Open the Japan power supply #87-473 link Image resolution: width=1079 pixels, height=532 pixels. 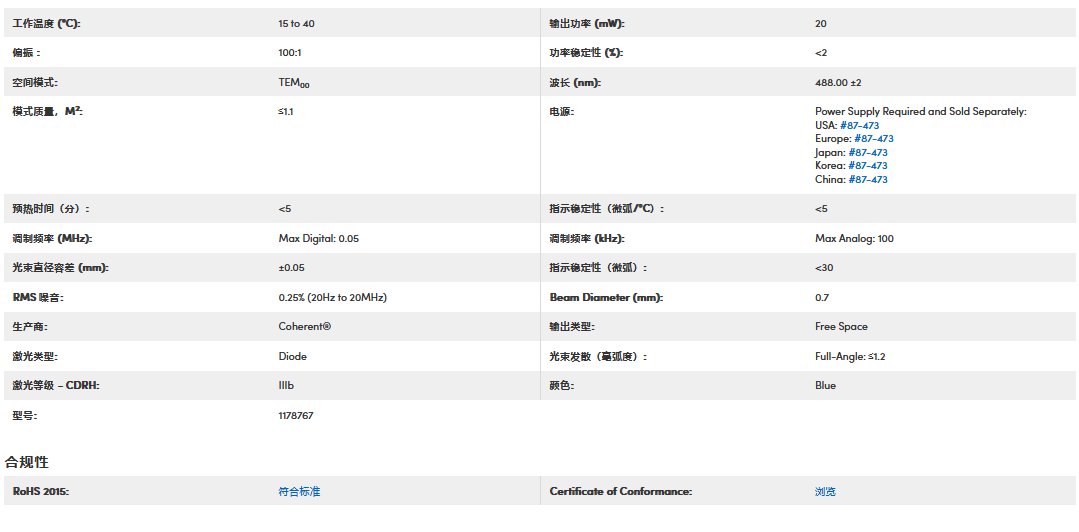coord(868,153)
